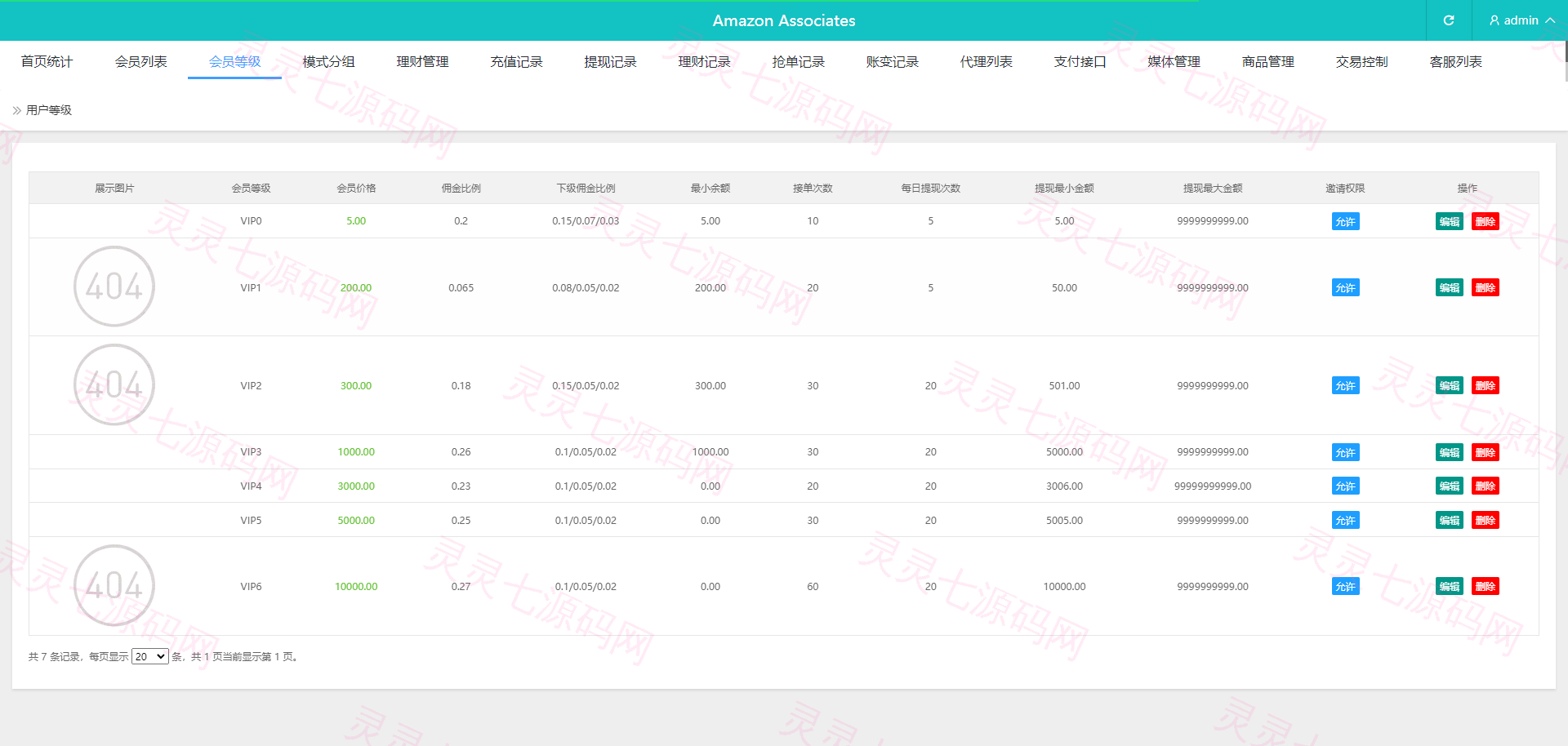Viewport: 1568px width, 746px height.
Task: Switch to the 会员列表 tab
Action: click(x=140, y=62)
